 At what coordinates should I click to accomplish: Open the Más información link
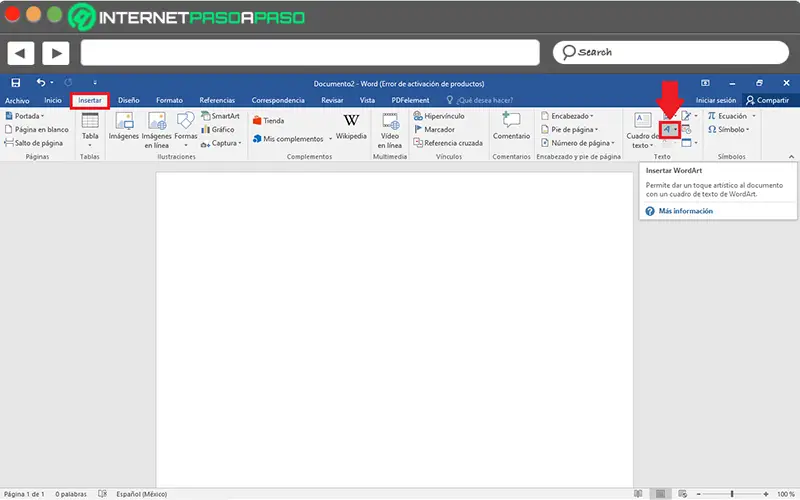[x=685, y=211]
